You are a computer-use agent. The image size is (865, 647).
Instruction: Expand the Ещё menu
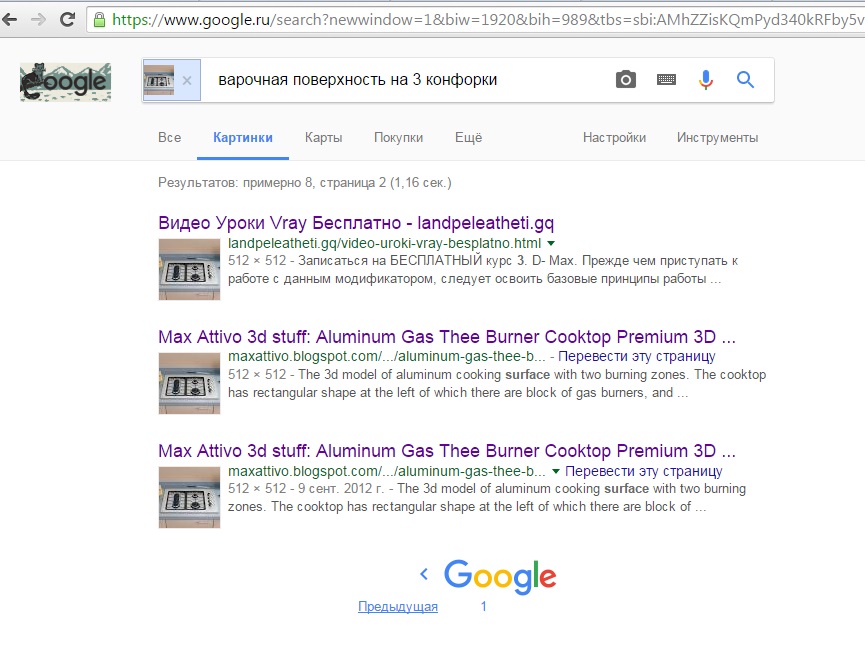tap(468, 138)
